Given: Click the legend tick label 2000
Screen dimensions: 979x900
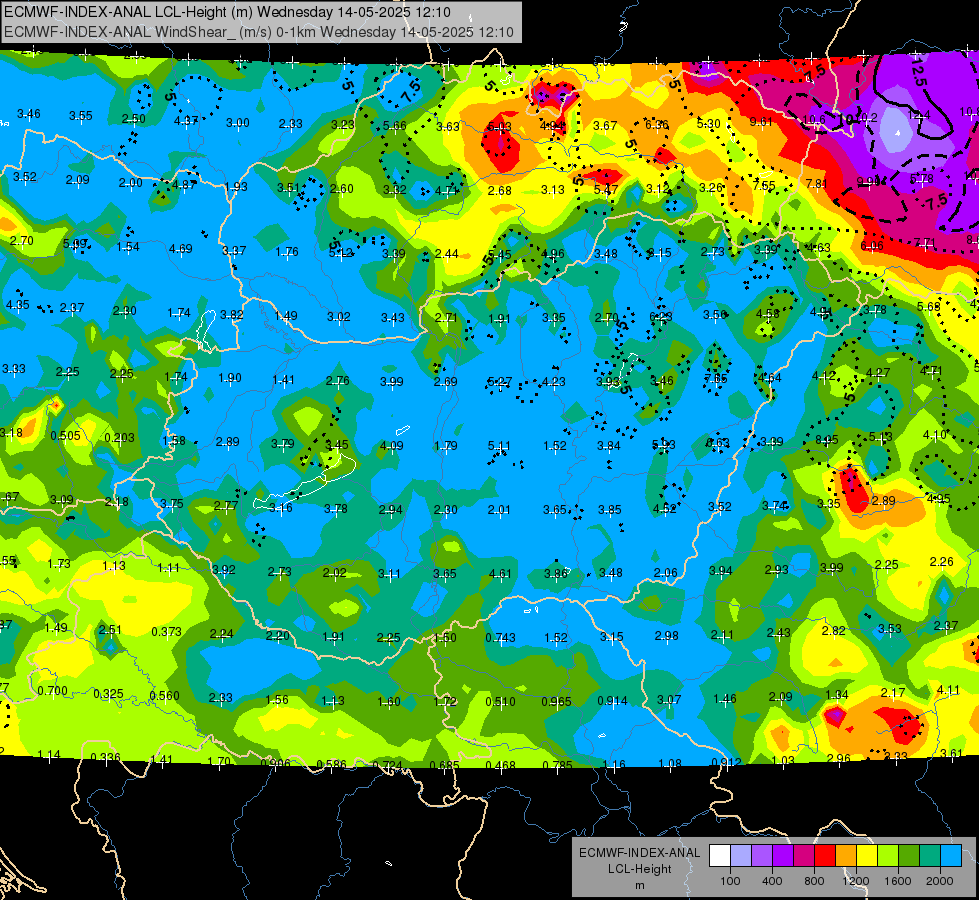Looking at the screenshot, I should (x=939, y=881).
